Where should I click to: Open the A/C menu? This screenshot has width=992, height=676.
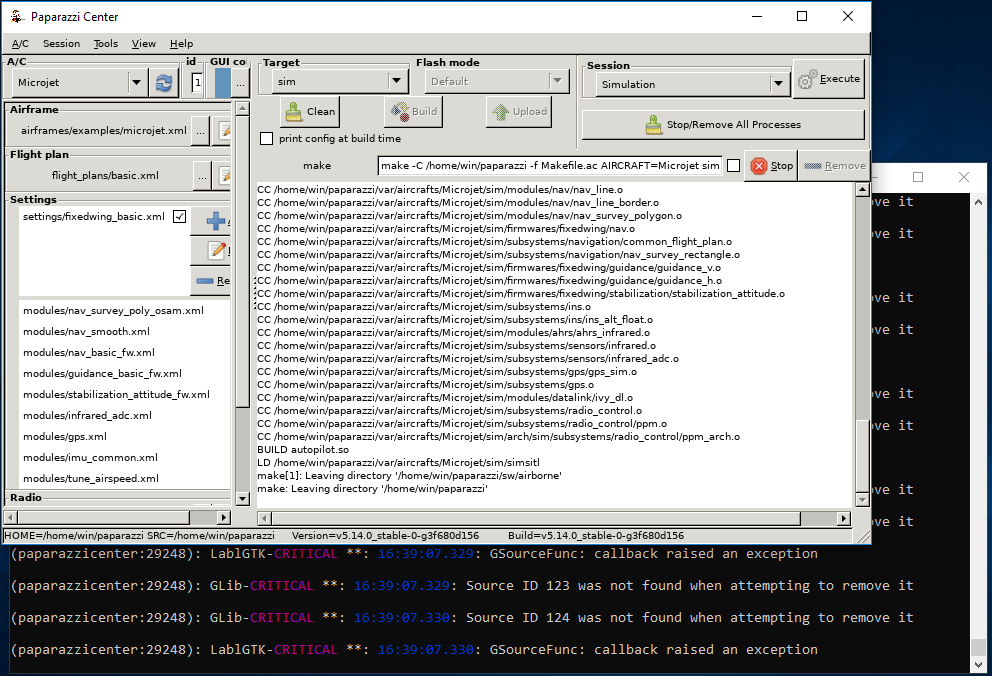[x=20, y=44]
